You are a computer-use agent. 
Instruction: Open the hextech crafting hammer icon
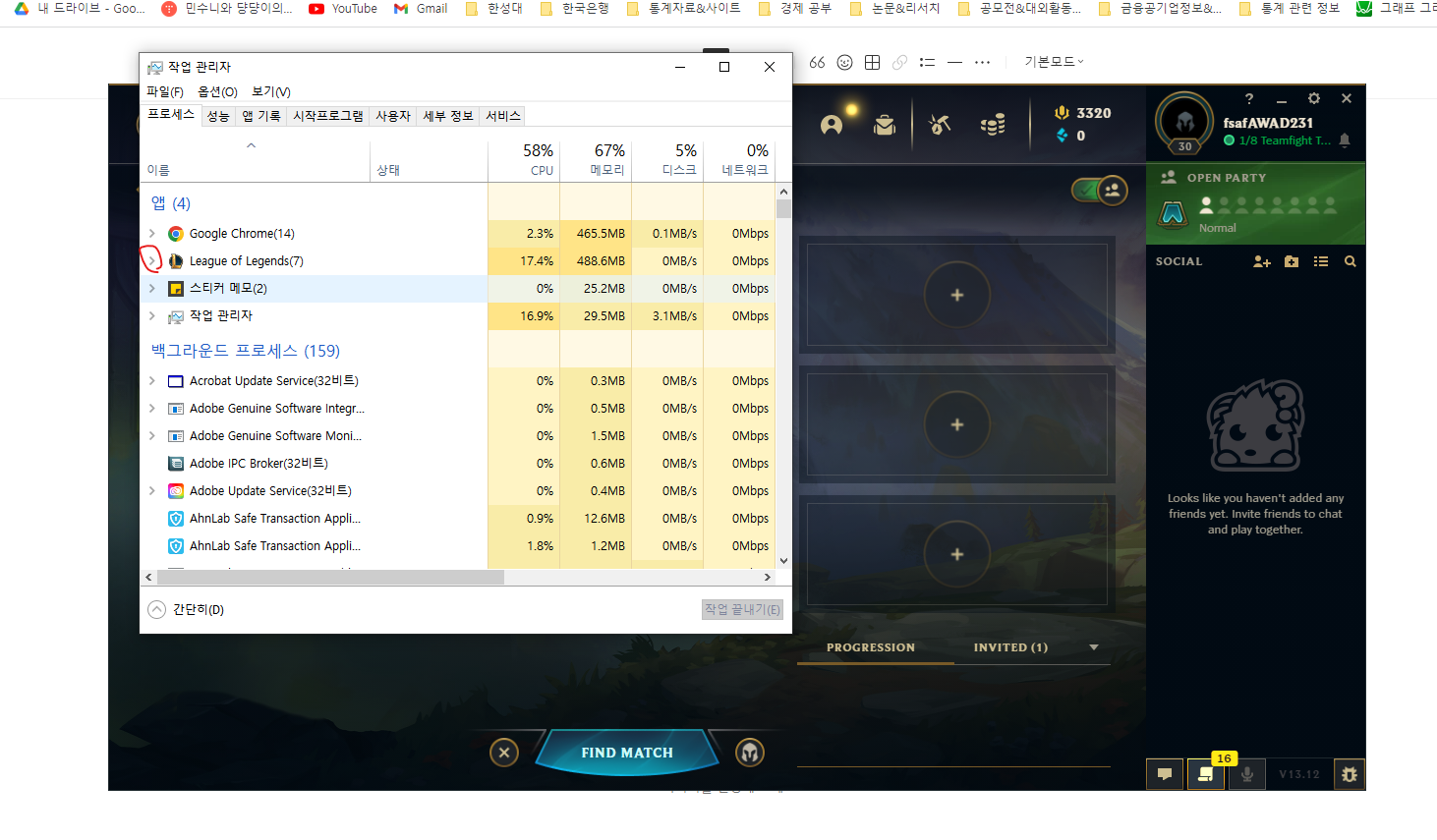click(940, 125)
